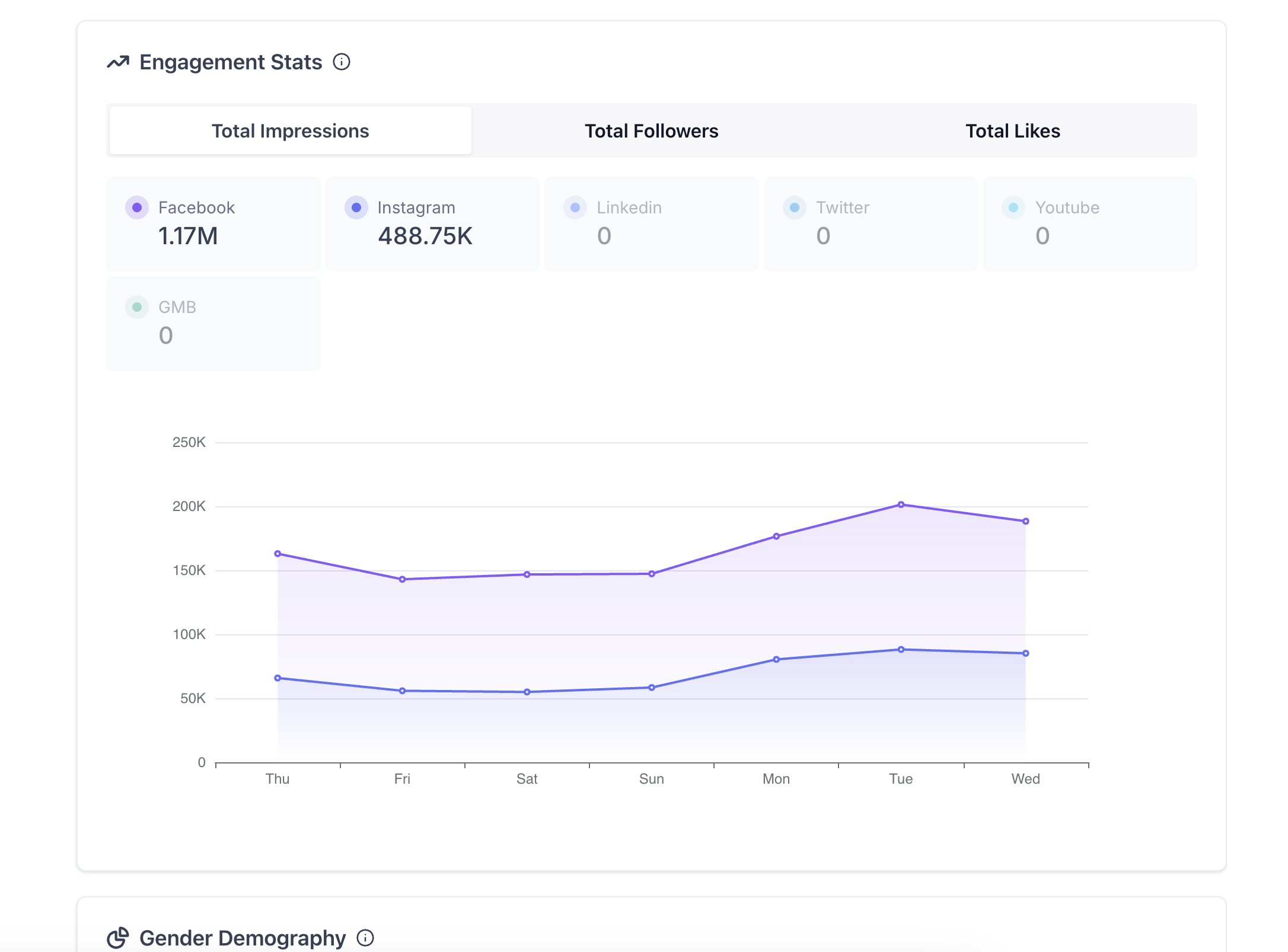This screenshot has height=952, width=1288.
Task: Click the Instagram blue color dot
Action: [356, 207]
